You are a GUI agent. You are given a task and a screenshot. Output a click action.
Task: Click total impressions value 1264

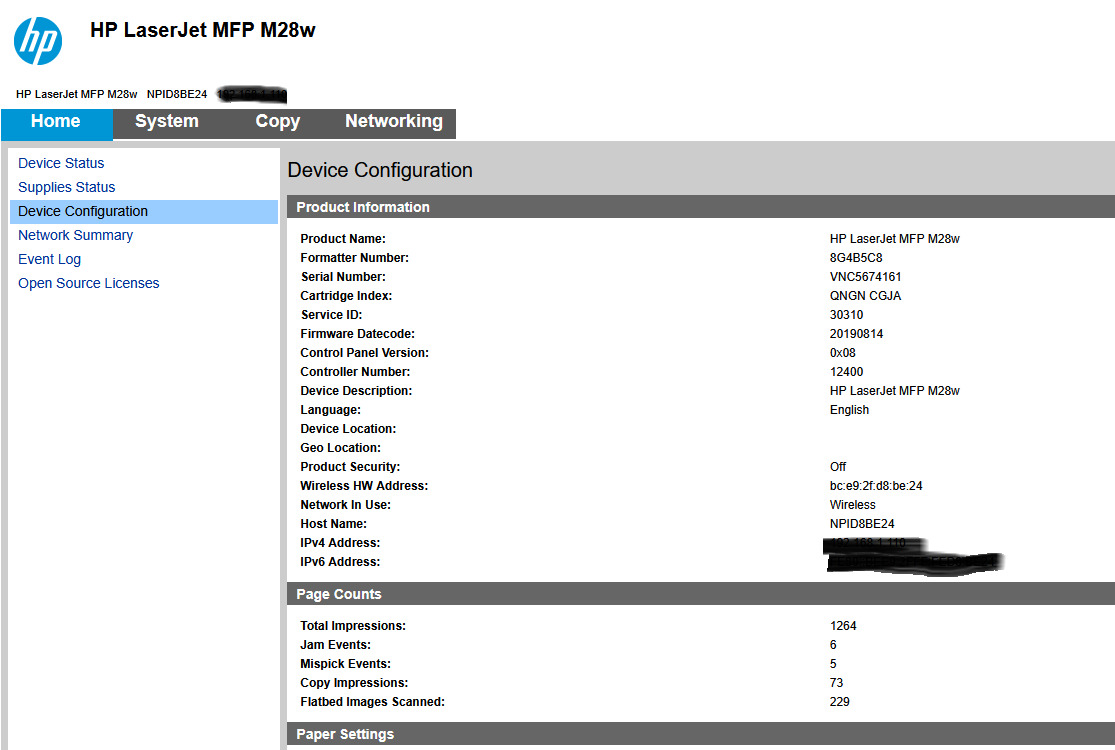pos(843,626)
